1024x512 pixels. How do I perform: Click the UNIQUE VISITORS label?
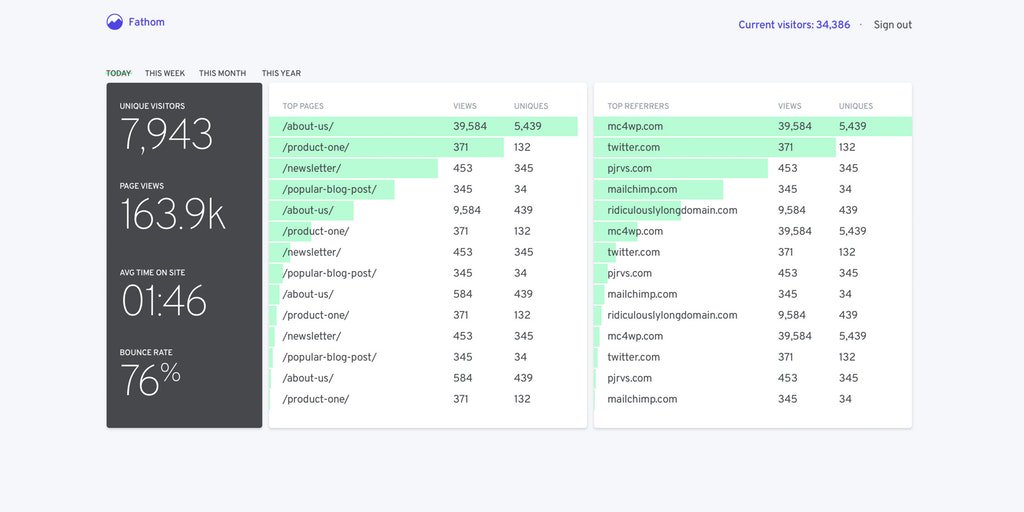point(152,106)
